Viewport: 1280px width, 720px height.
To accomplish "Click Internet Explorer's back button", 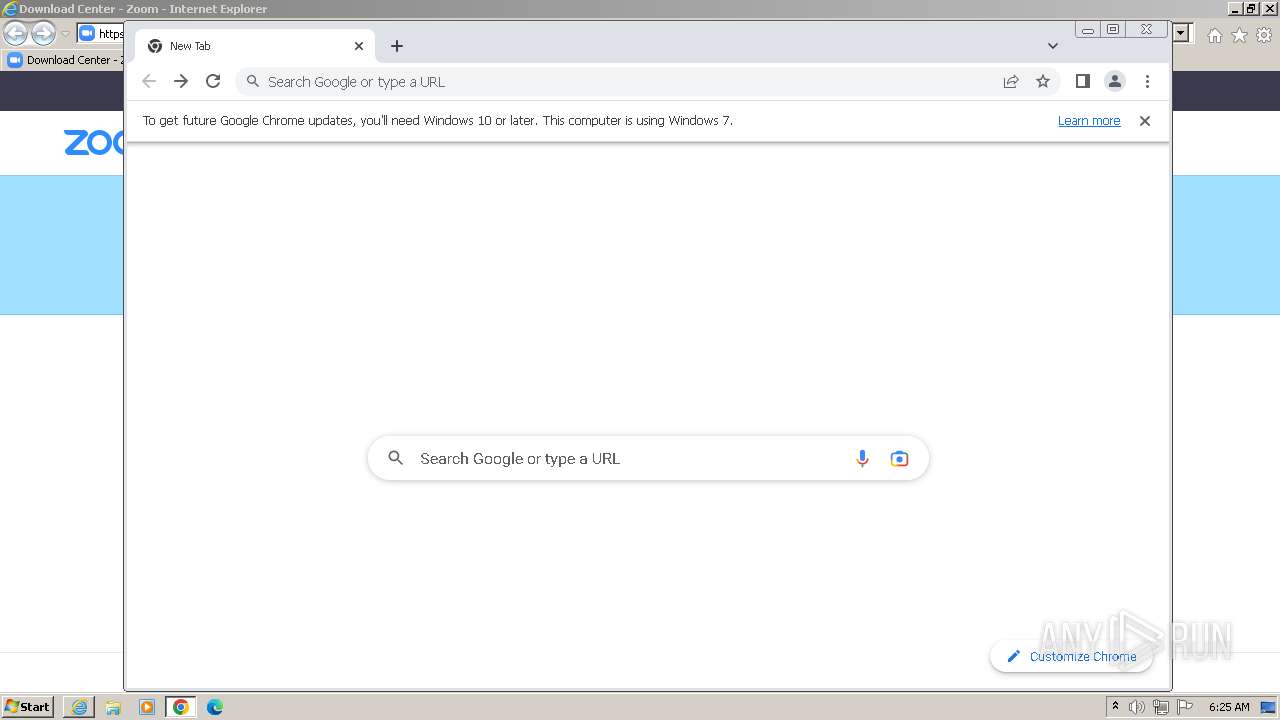I will pos(15,34).
